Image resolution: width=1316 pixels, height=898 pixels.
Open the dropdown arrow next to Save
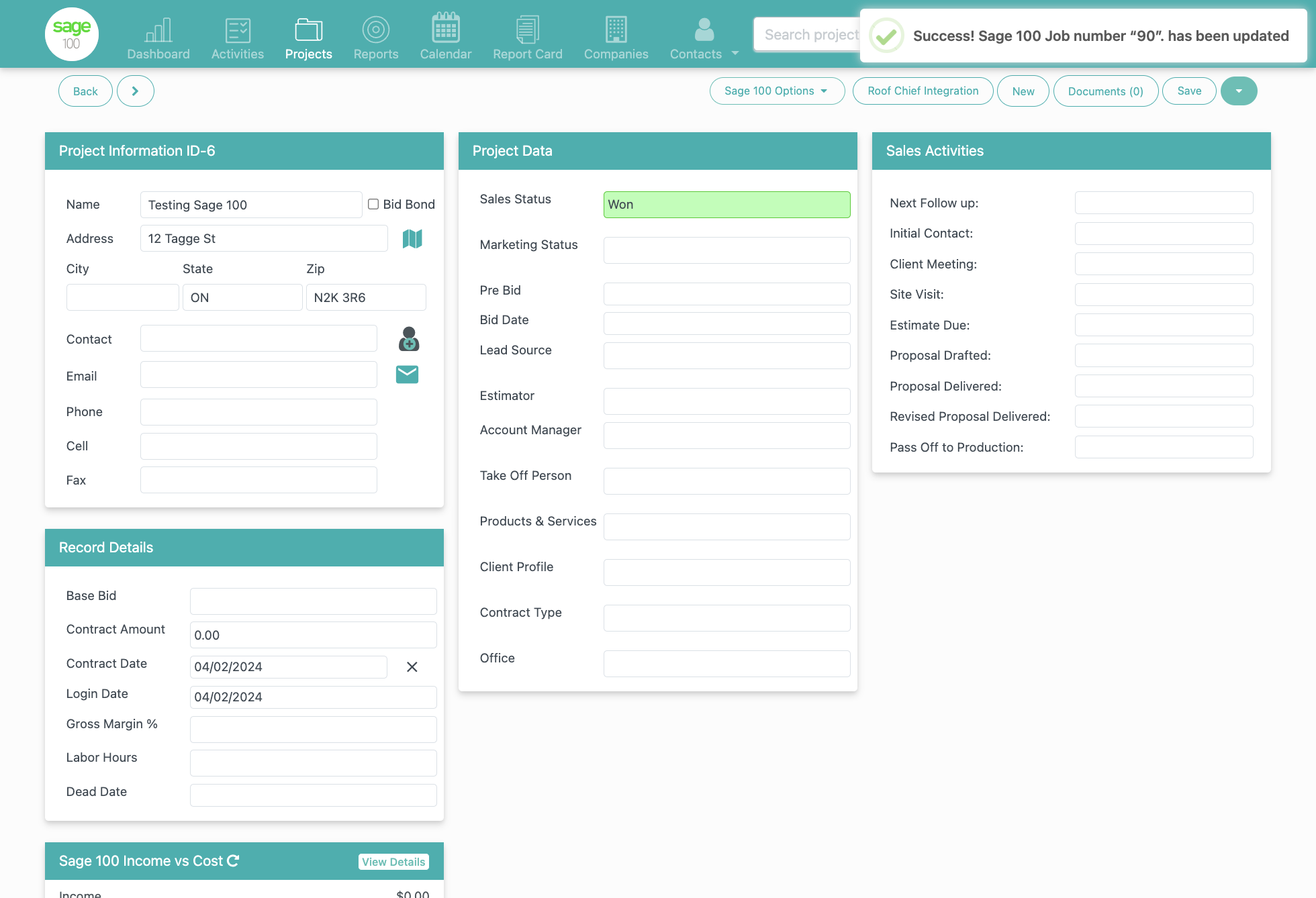(1239, 91)
